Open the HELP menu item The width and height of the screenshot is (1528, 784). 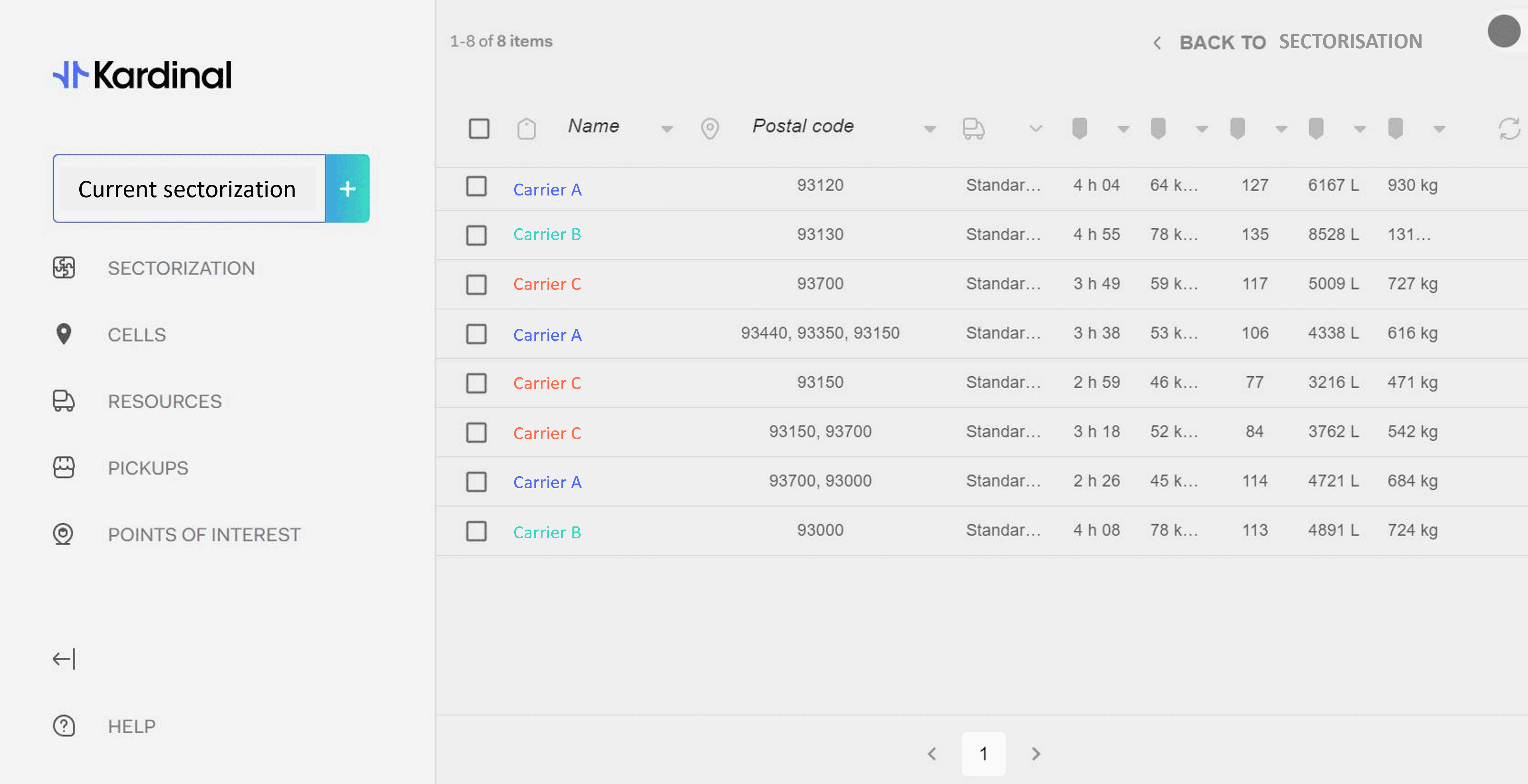pyautogui.click(x=131, y=727)
